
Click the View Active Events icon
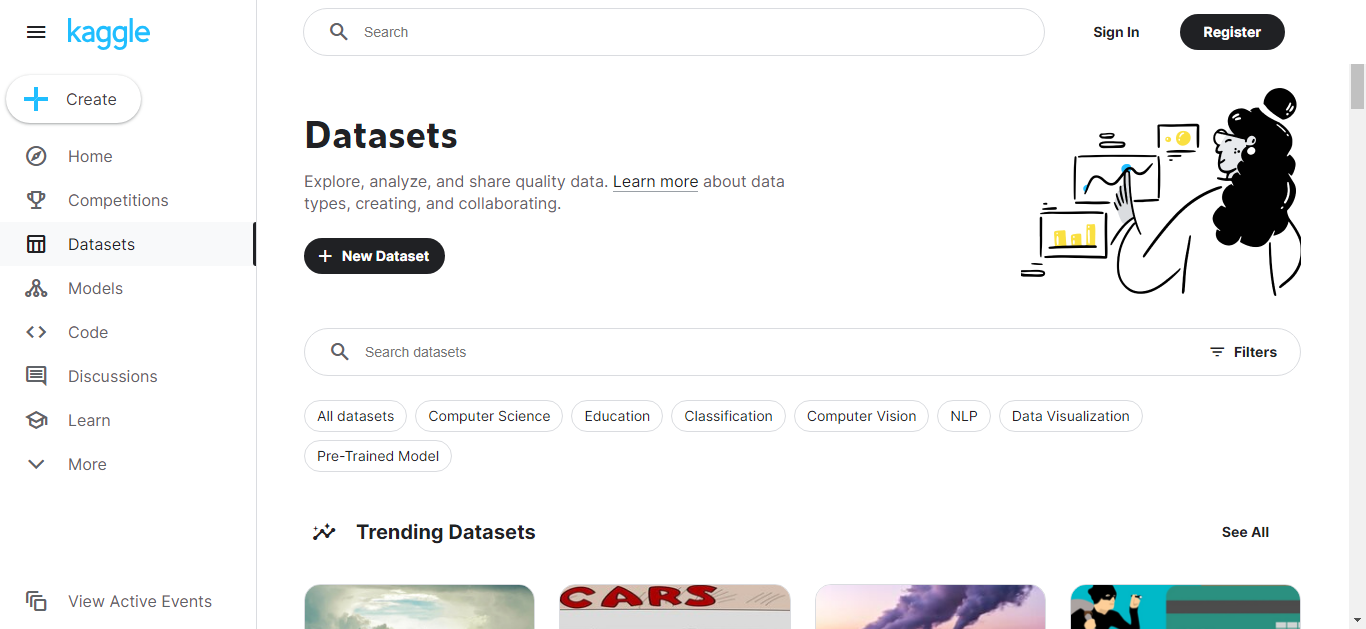pyautogui.click(x=36, y=601)
